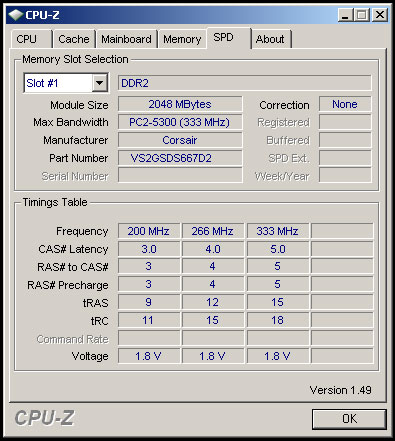
Task: Switch to the CPU tab
Action: pyautogui.click(x=32, y=39)
